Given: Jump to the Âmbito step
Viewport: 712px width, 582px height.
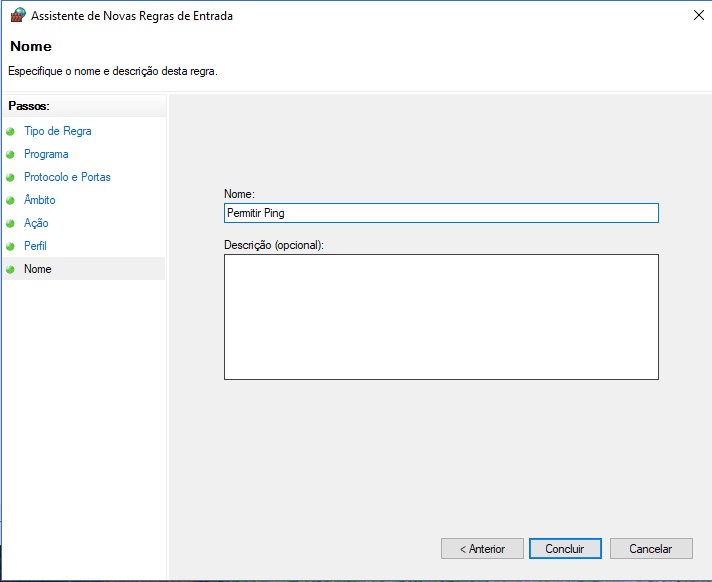Looking at the screenshot, I should click(x=40, y=200).
